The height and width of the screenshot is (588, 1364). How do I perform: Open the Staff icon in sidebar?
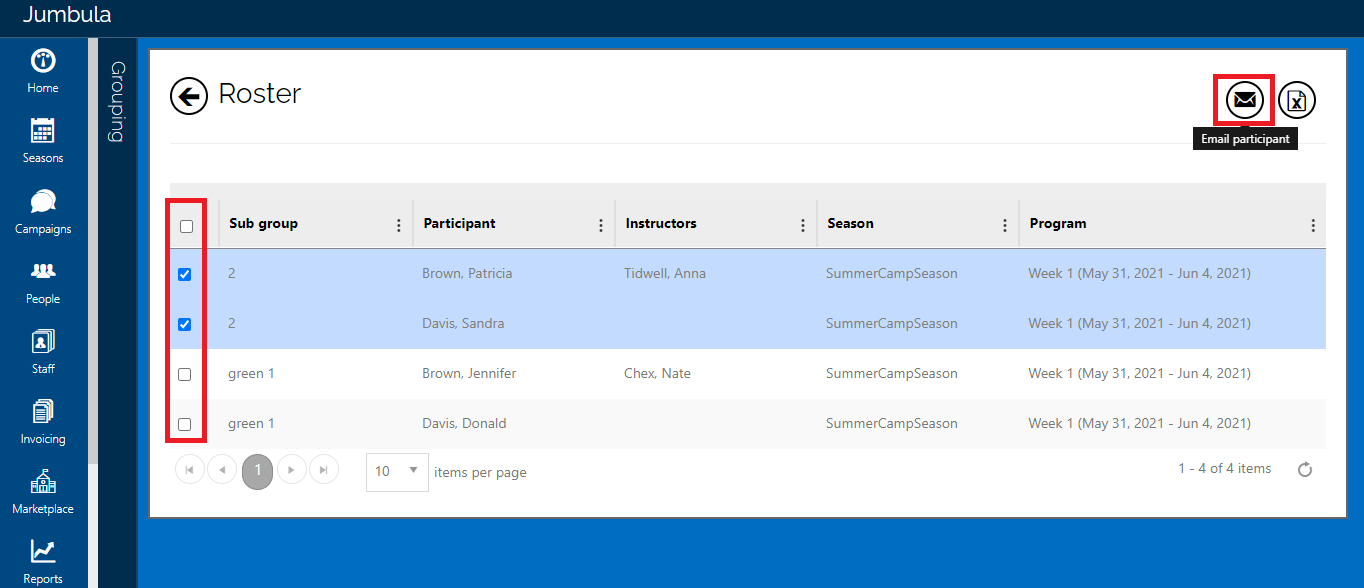(x=43, y=341)
